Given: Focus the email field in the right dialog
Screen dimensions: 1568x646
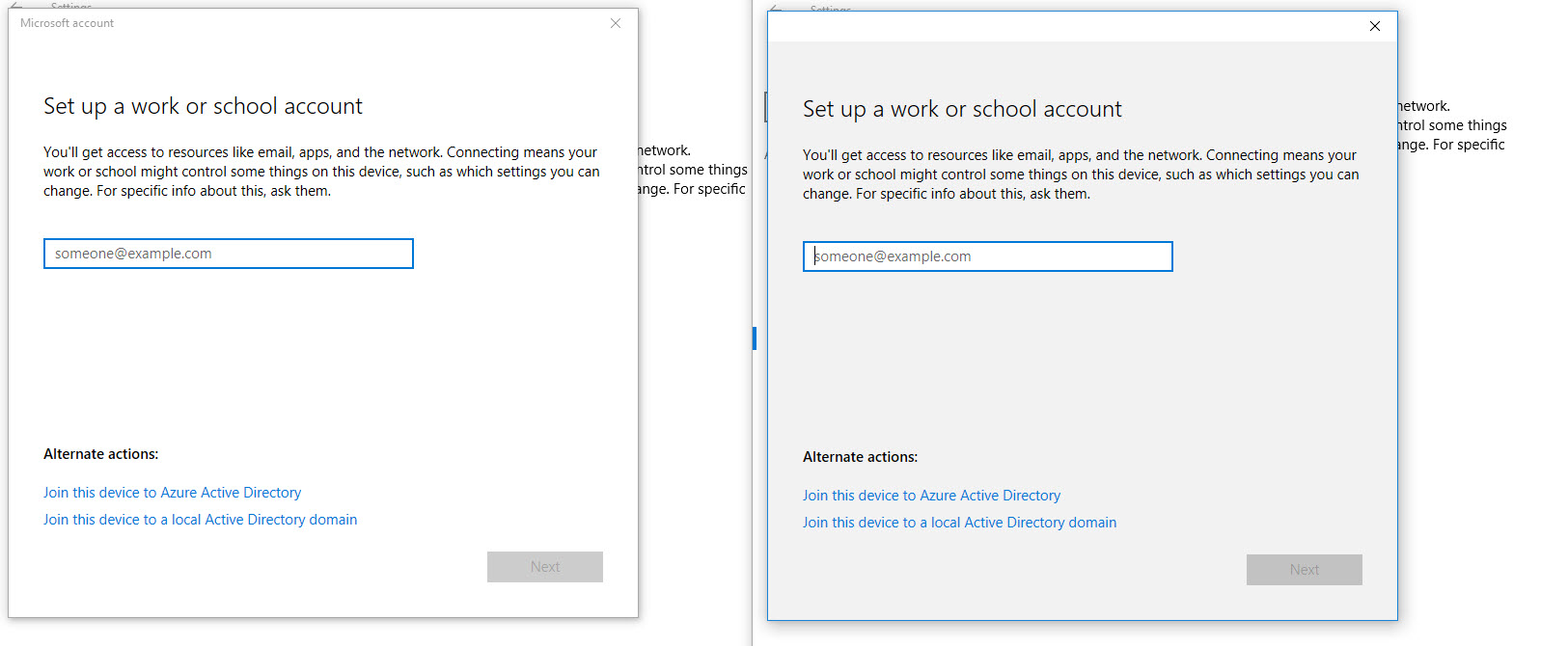Looking at the screenshot, I should (x=988, y=256).
